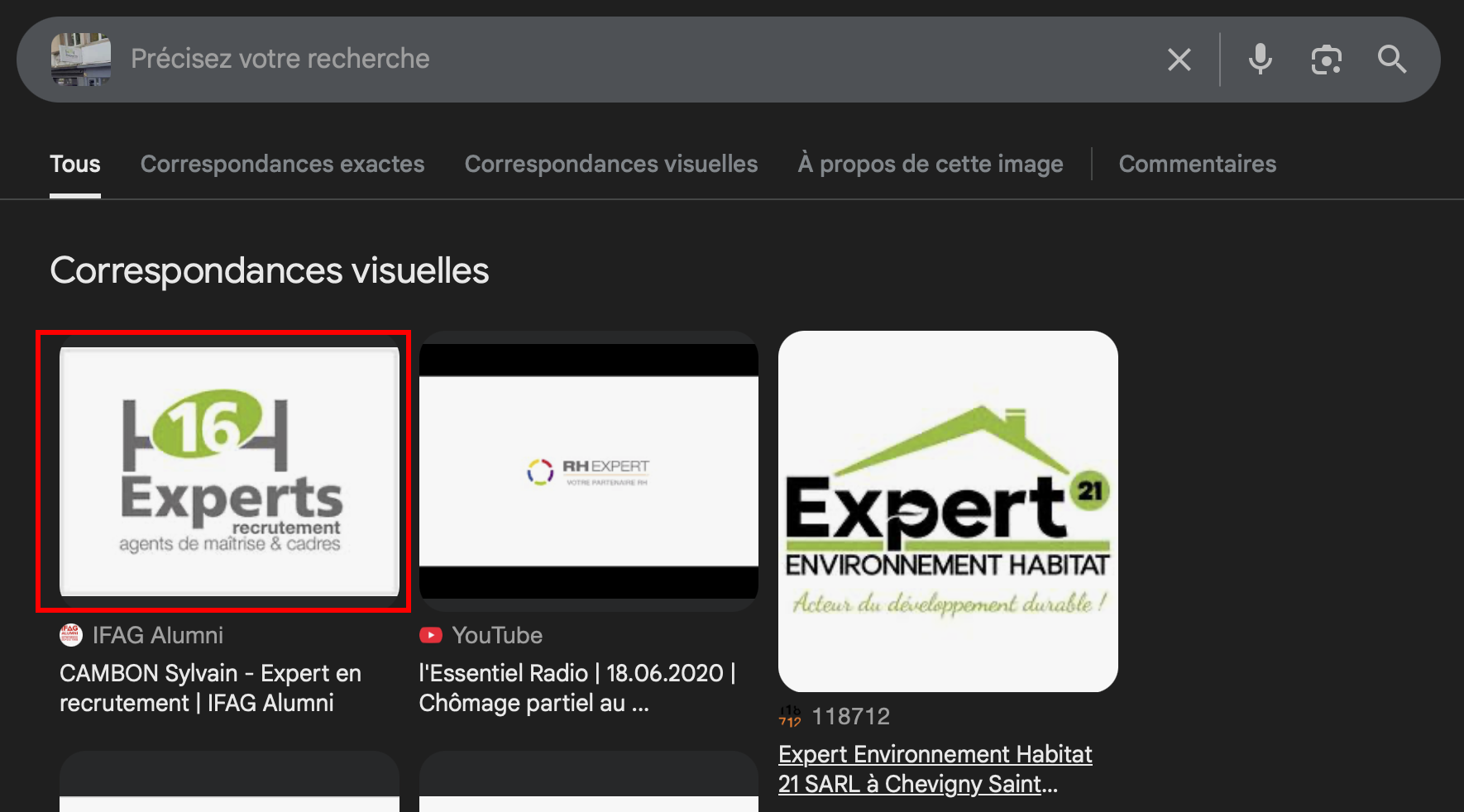Clear the search with the X icon
The width and height of the screenshot is (1464, 812).
[1179, 60]
